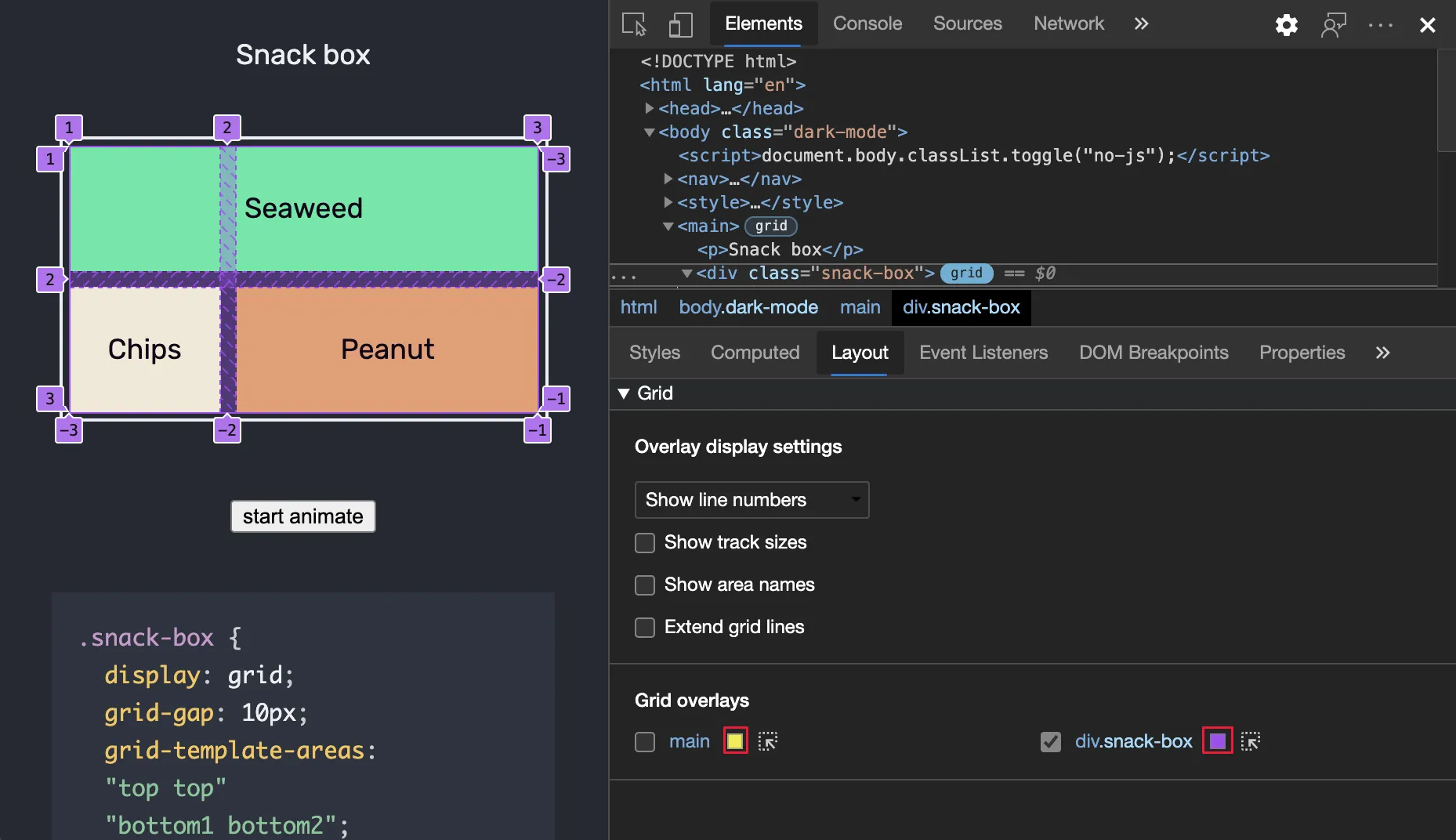Enable Show area names checkbox

(x=645, y=585)
